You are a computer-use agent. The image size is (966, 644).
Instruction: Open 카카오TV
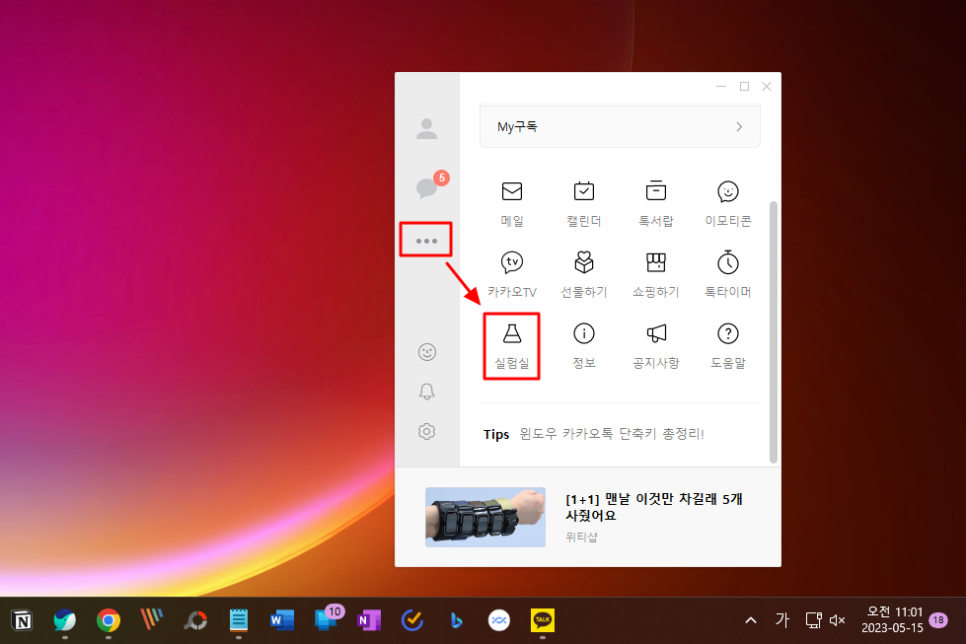click(x=512, y=275)
